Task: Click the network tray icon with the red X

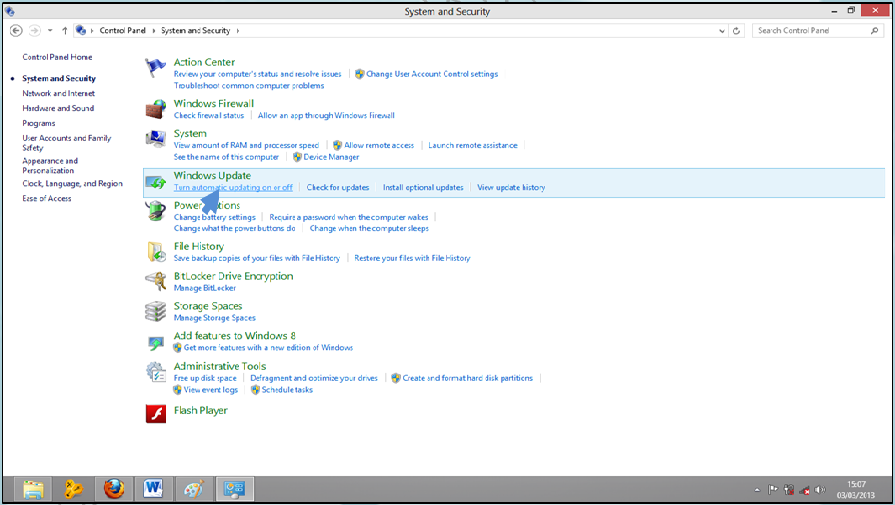Action: [x=805, y=490]
